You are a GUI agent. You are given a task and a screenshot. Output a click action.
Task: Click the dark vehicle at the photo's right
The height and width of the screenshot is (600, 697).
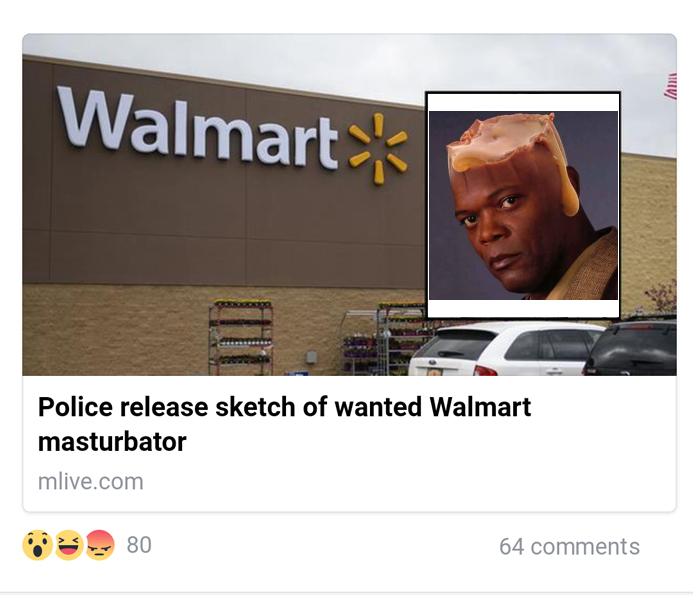(631, 346)
